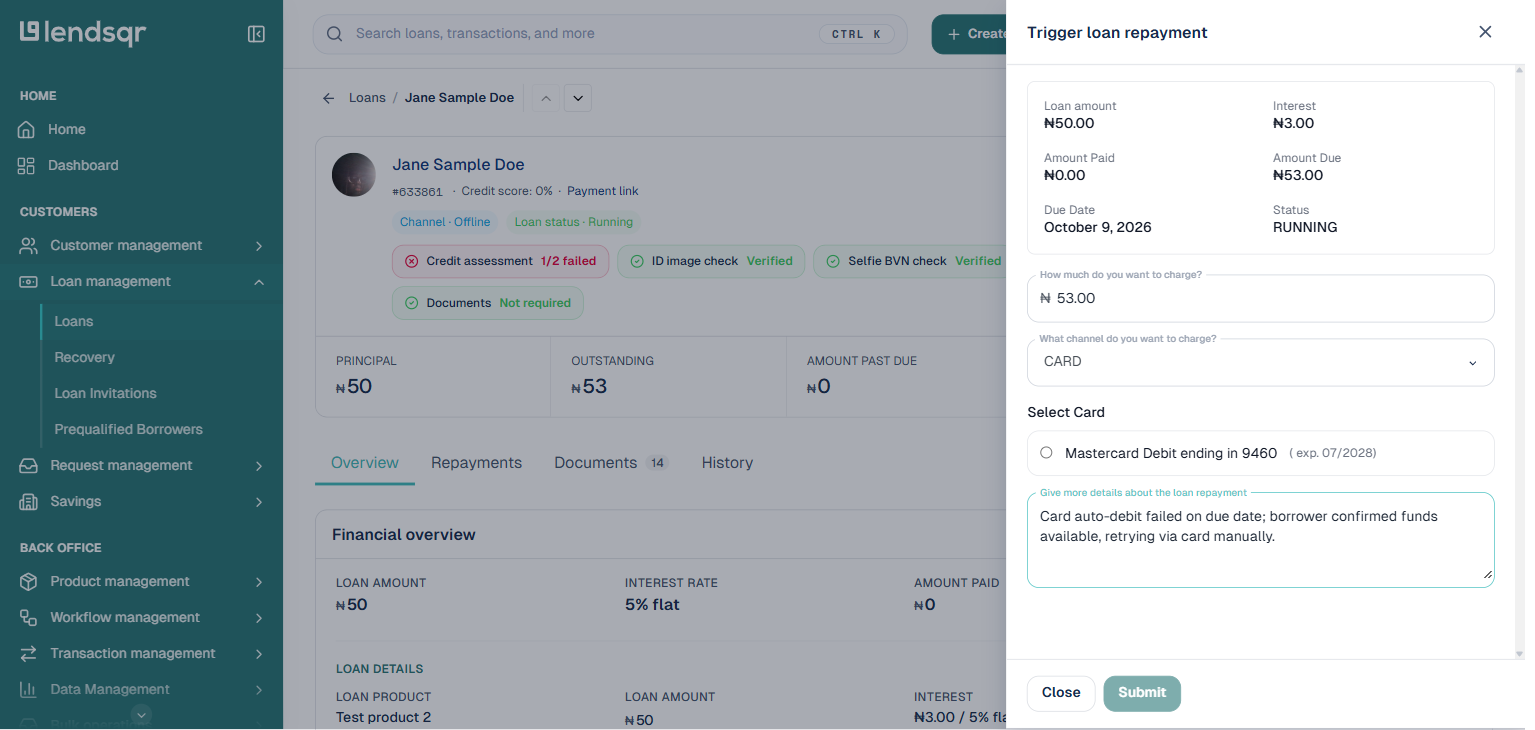This screenshot has width=1535, height=730.
Task: Open the charge channel CARD dropdown
Action: click(1261, 362)
